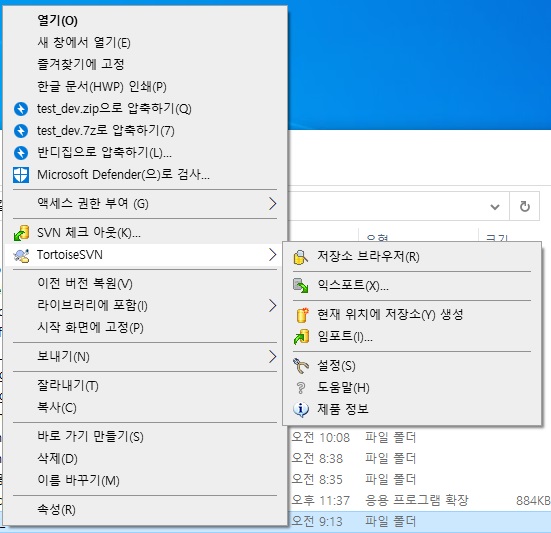Click the 도움말 question mark icon
This screenshot has height=533, width=551.
[x=301, y=388]
